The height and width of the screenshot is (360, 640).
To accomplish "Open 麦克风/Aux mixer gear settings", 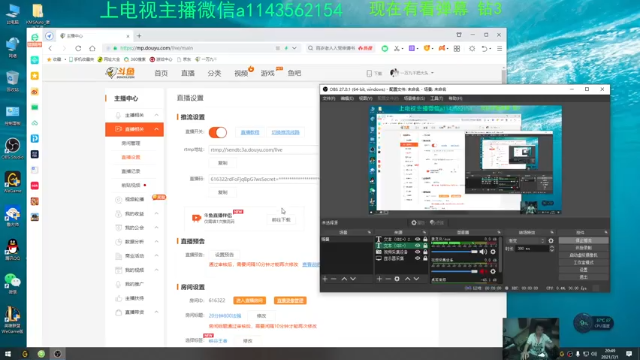I will [x=493, y=252].
